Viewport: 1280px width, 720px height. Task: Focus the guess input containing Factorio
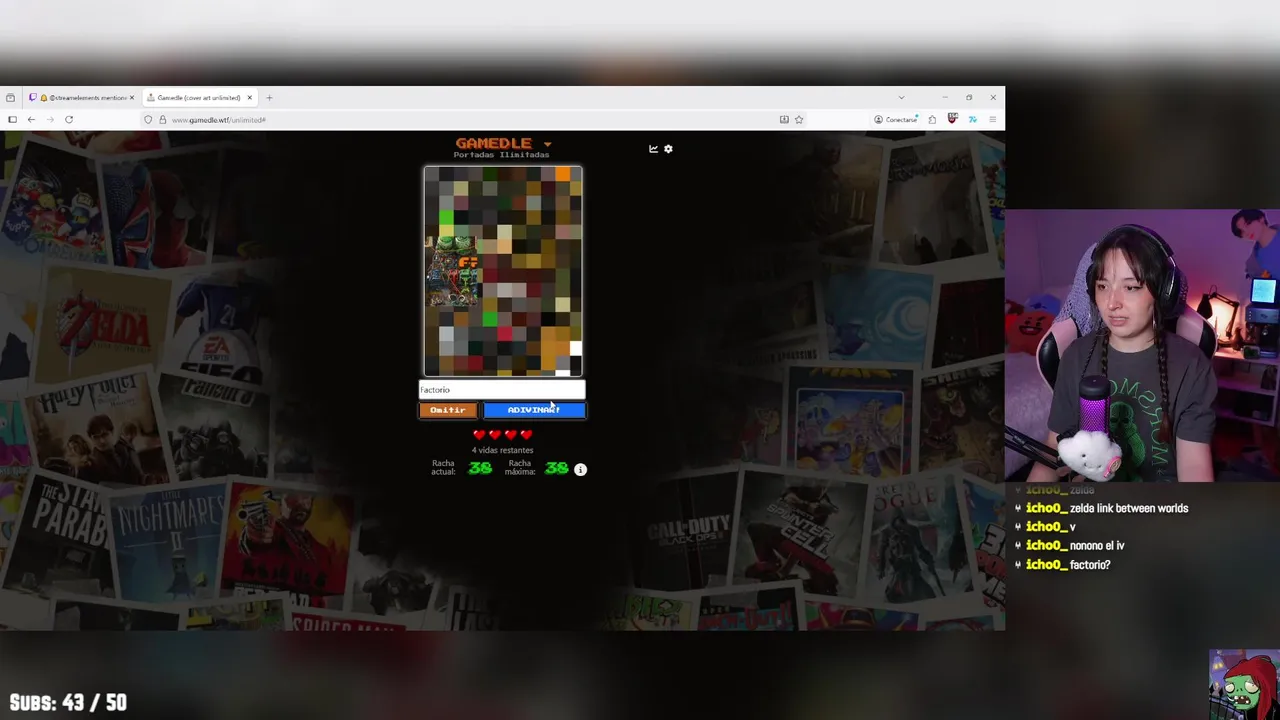[502, 390]
